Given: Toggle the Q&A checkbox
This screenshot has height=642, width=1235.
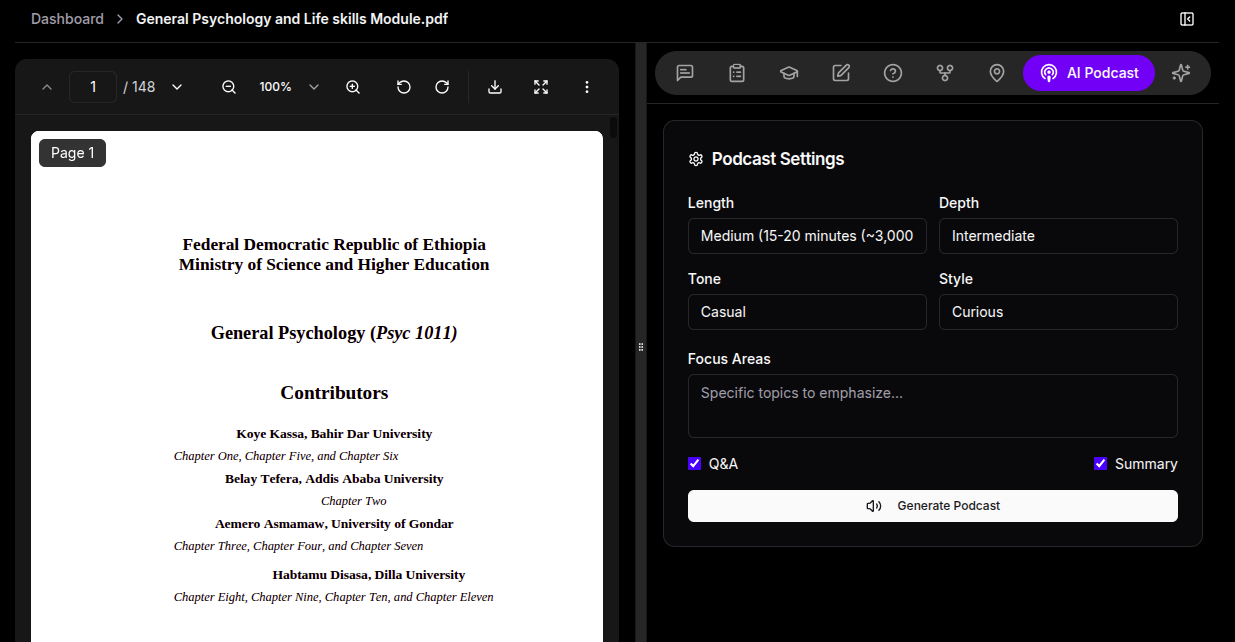Looking at the screenshot, I should coord(695,464).
